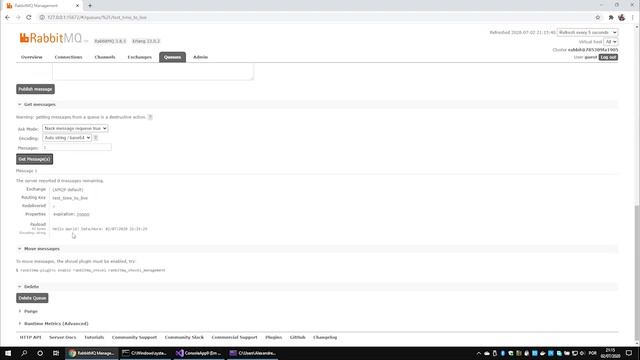
Task: Switch to the Admin tab
Action: coord(200,57)
